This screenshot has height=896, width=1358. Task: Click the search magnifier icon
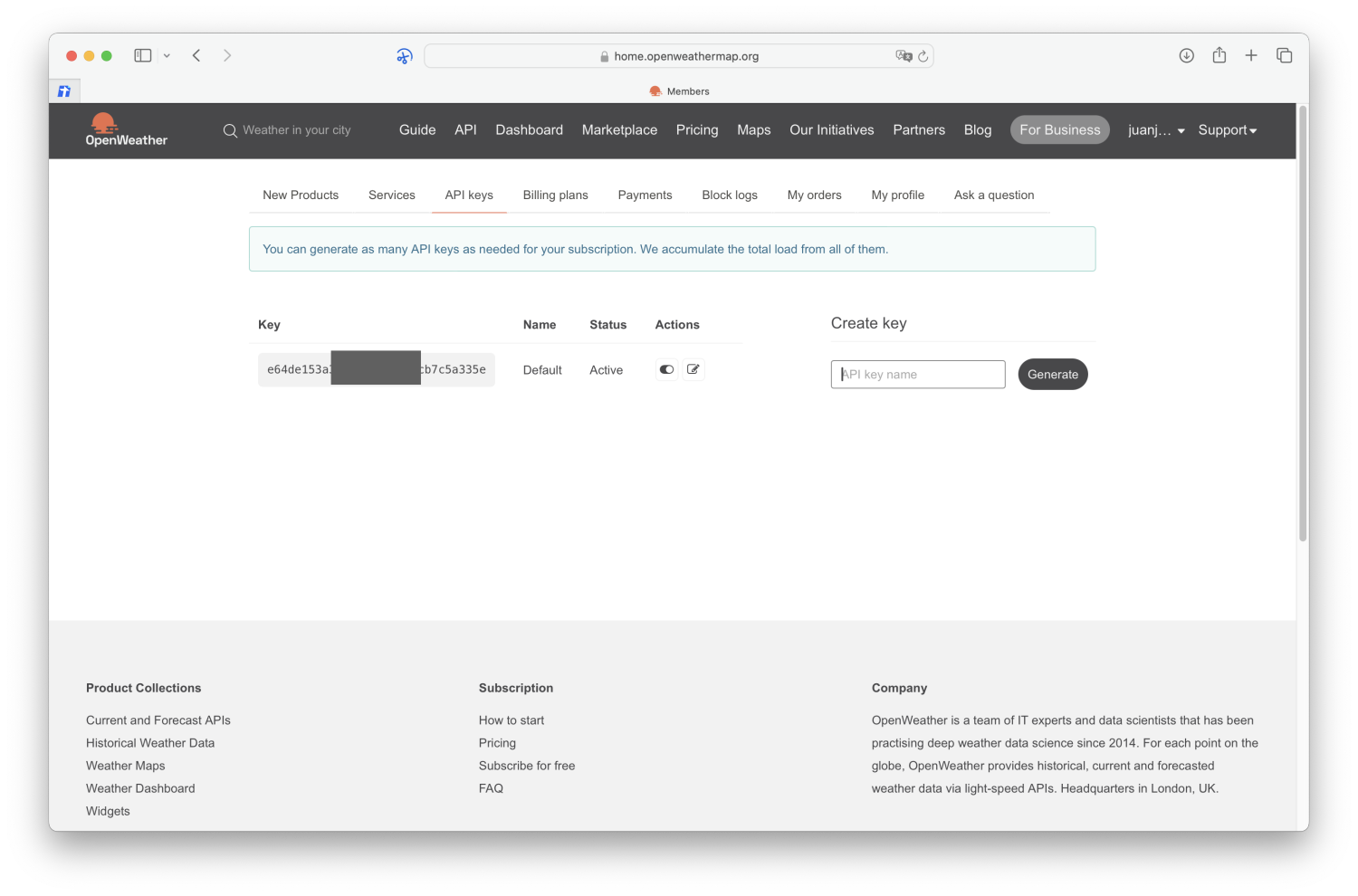click(x=230, y=130)
